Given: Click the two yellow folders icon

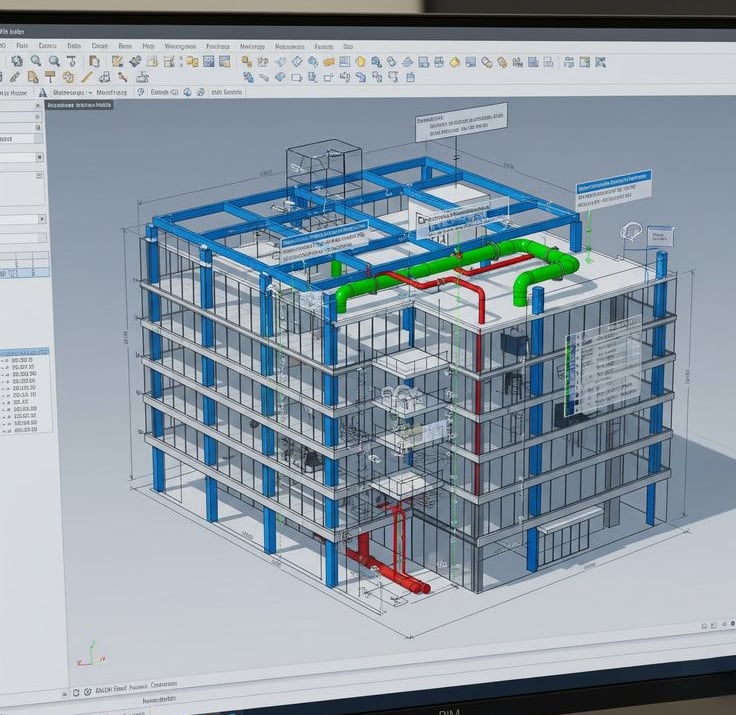Looking at the screenshot, I should click(192, 62).
